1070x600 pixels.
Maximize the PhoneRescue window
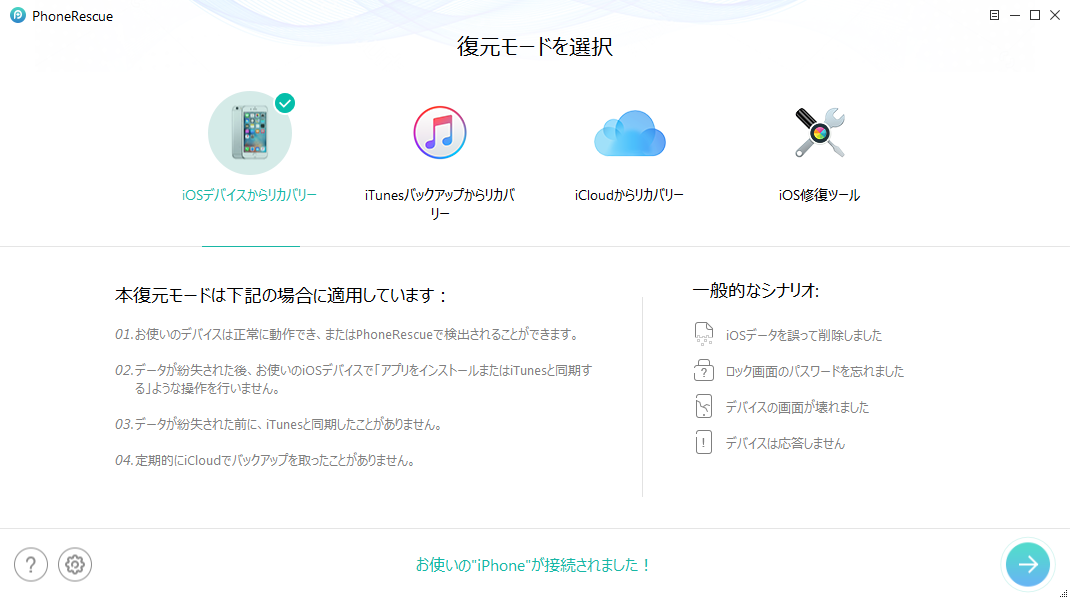pyautogui.click(x=1035, y=15)
